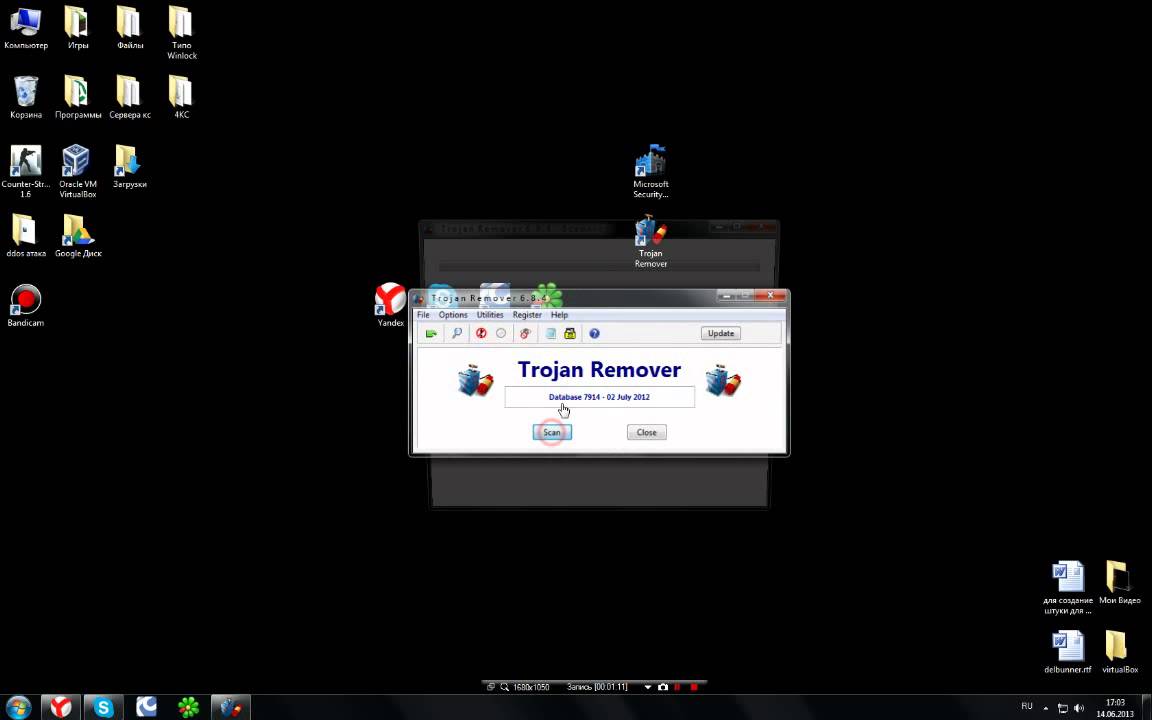Select the Мои Видео folder

[x=1120, y=583]
